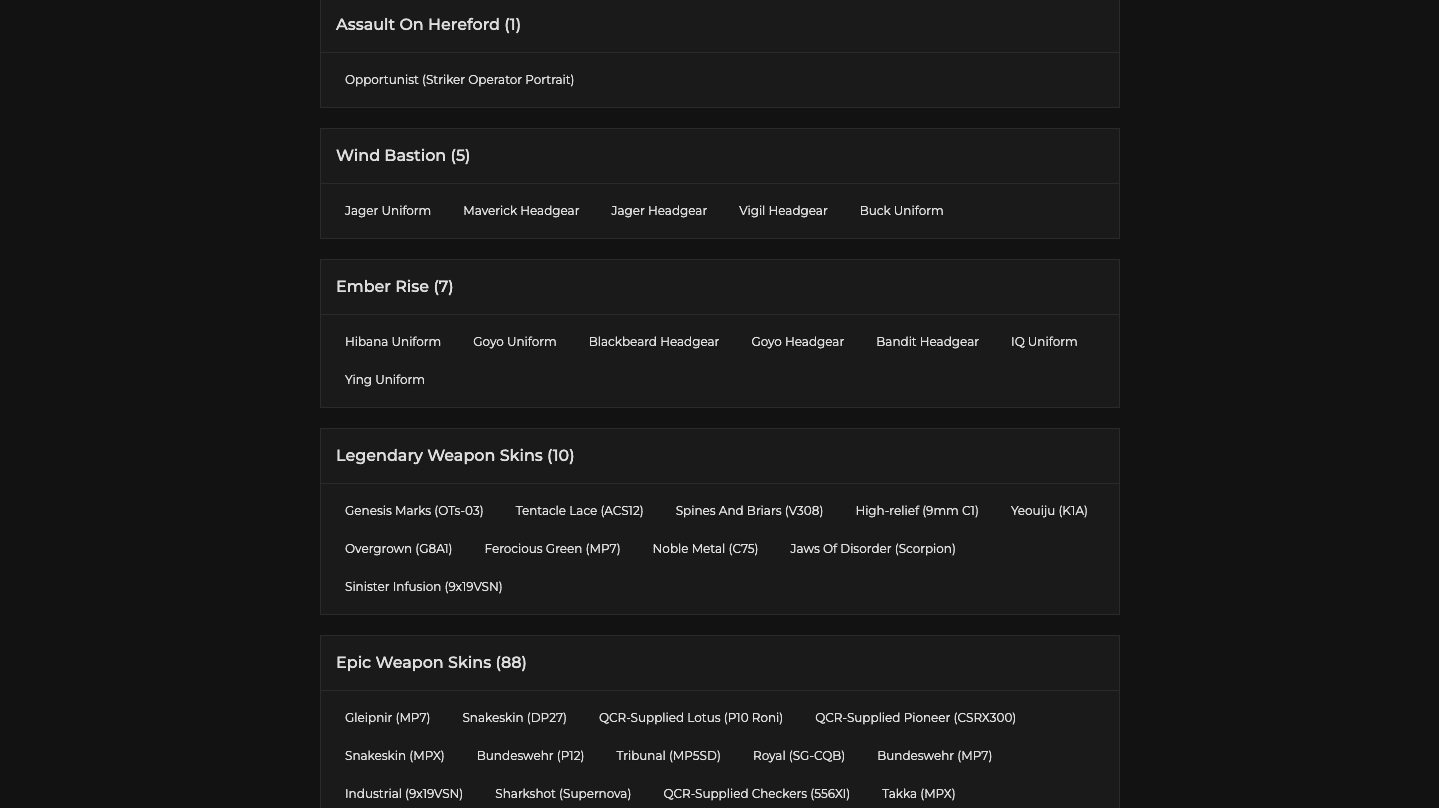
Task: Select QCR-Supplied Lotus (P10 Roni) skin
Action: (691, 718)
